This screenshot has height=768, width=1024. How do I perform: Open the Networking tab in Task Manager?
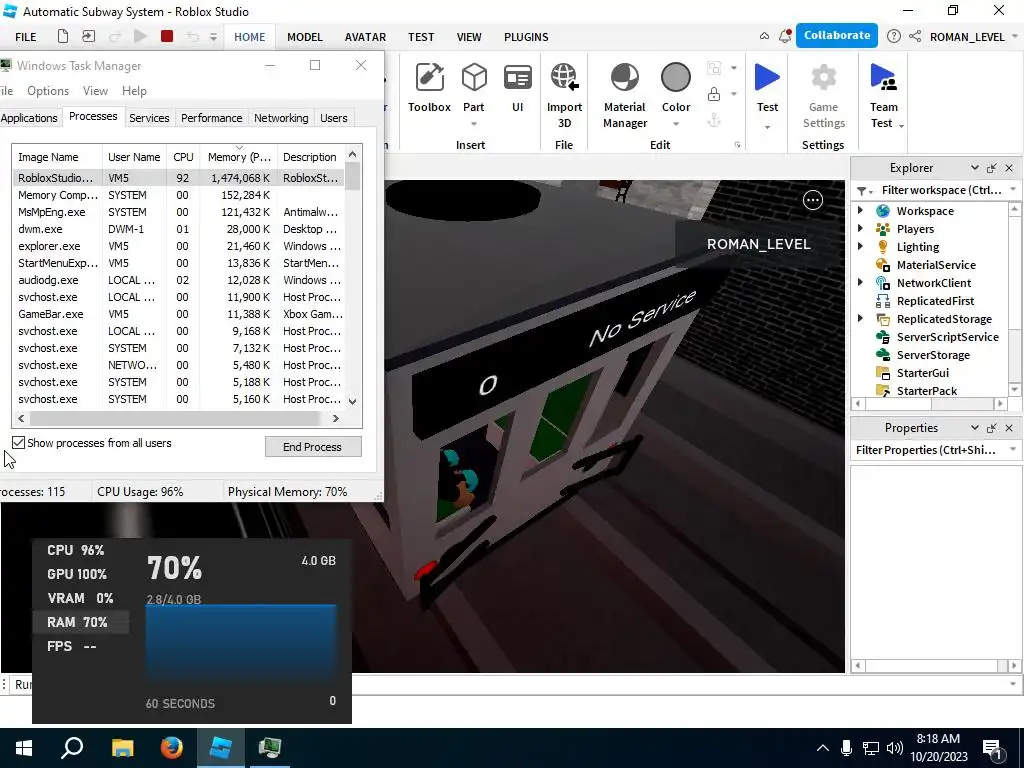(x=281, y=118)
